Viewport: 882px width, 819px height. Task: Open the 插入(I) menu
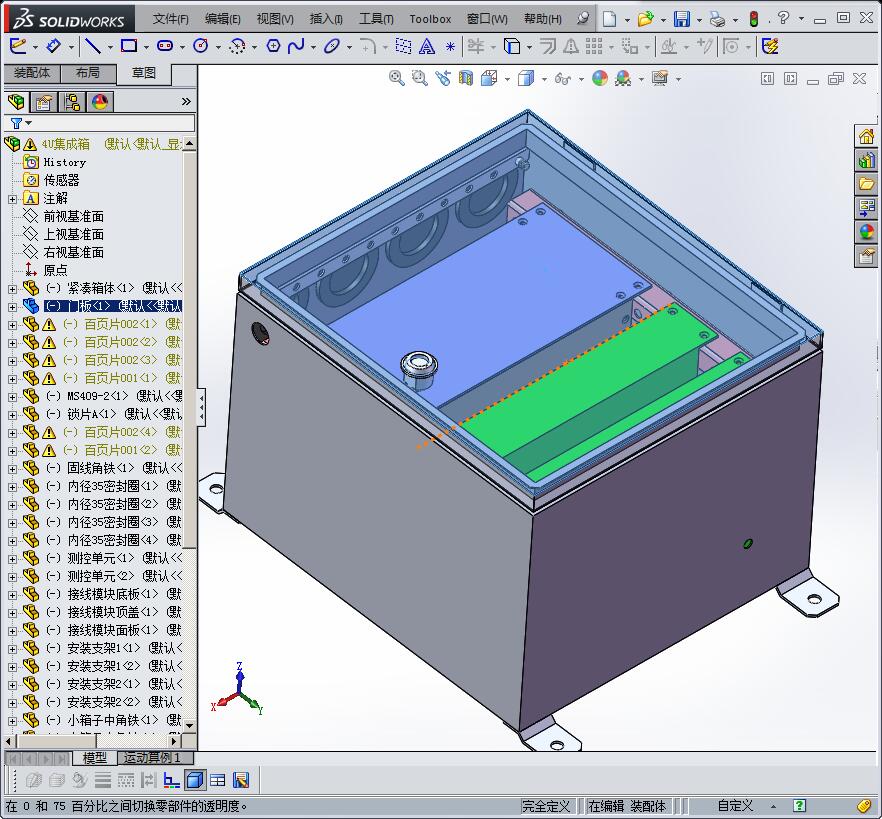point(326,19)
